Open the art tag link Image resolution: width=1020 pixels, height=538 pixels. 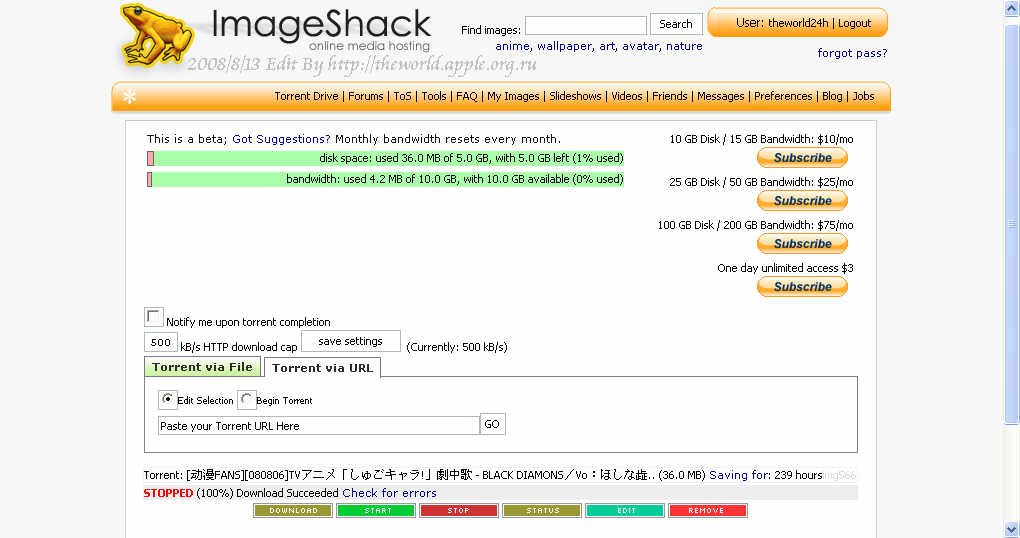click(607, 46)
